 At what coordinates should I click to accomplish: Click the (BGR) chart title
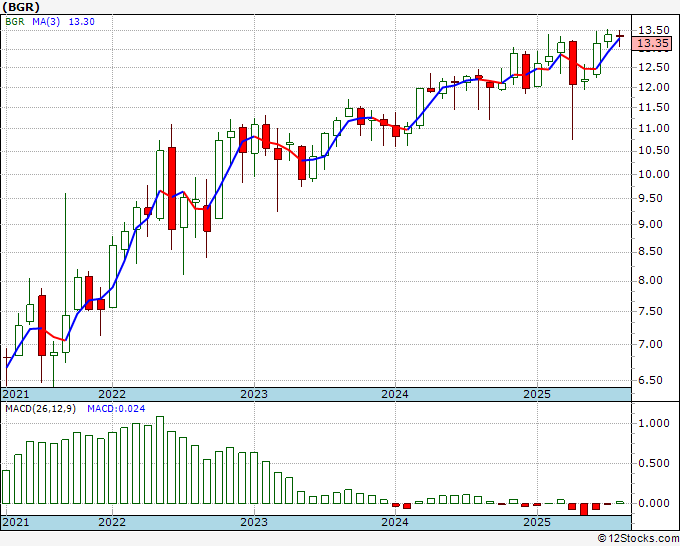point(21,7)
